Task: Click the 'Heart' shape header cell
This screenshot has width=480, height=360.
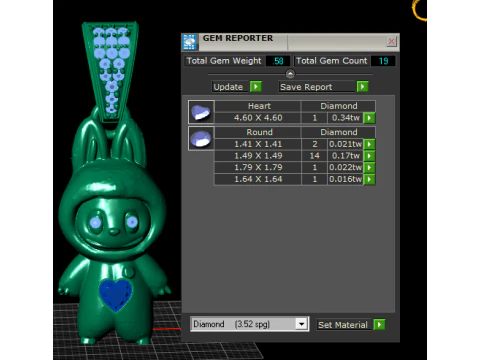Action: [258, 106]
